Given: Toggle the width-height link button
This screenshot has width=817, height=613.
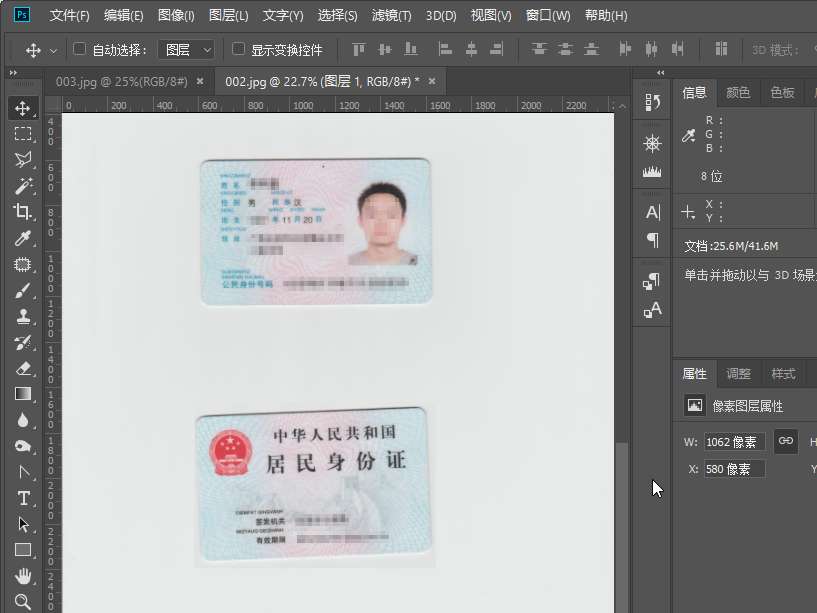Looking at the screenshot, I should click(786, 441).
